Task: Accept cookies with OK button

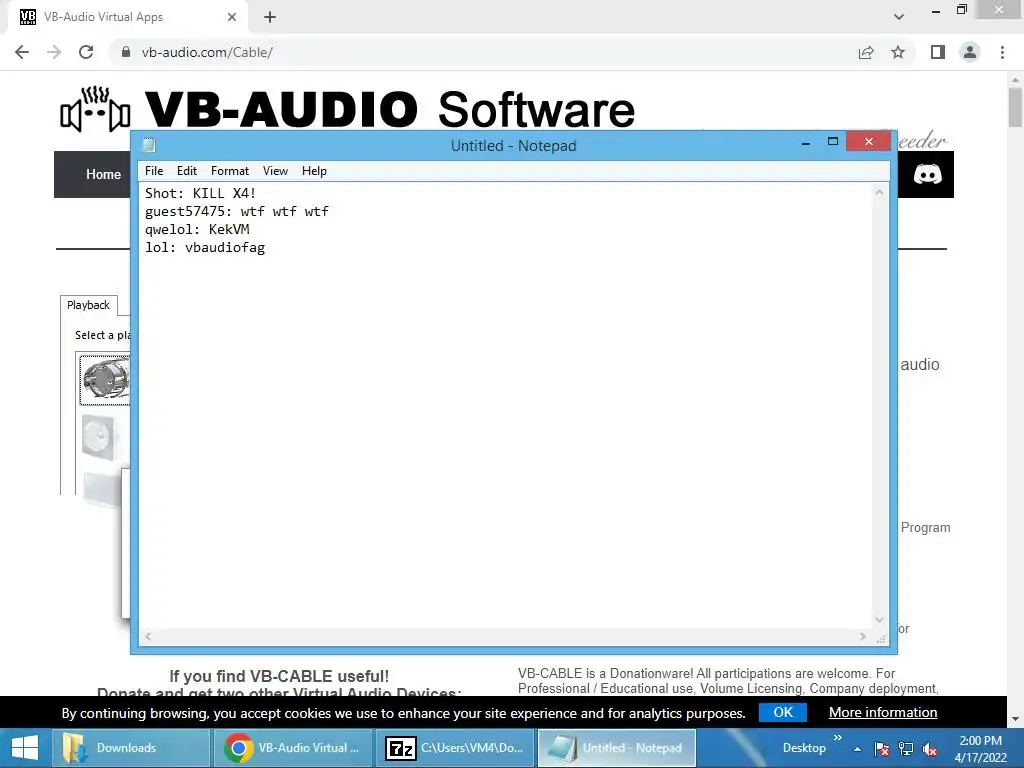Action: coord(783,712)
